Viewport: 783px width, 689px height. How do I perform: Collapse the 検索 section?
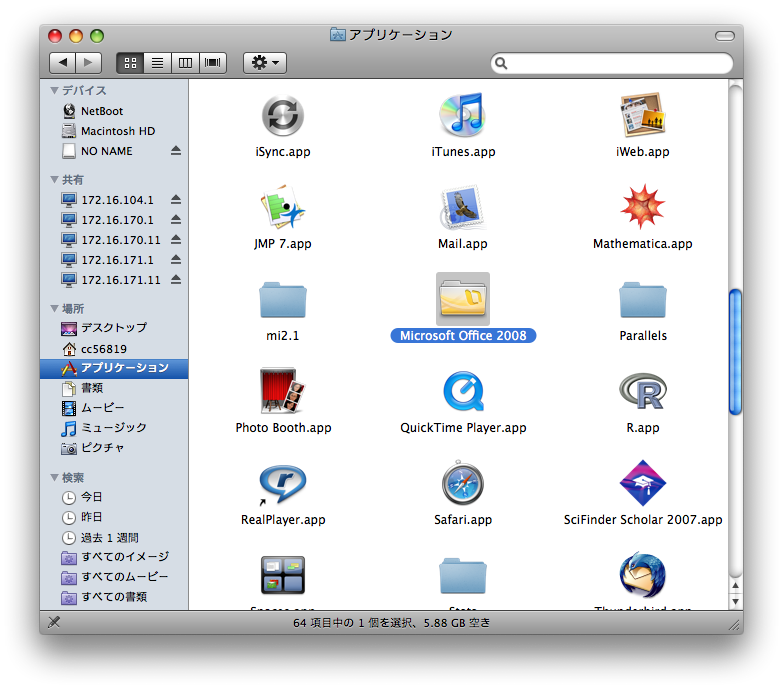[x=54, y=477]
